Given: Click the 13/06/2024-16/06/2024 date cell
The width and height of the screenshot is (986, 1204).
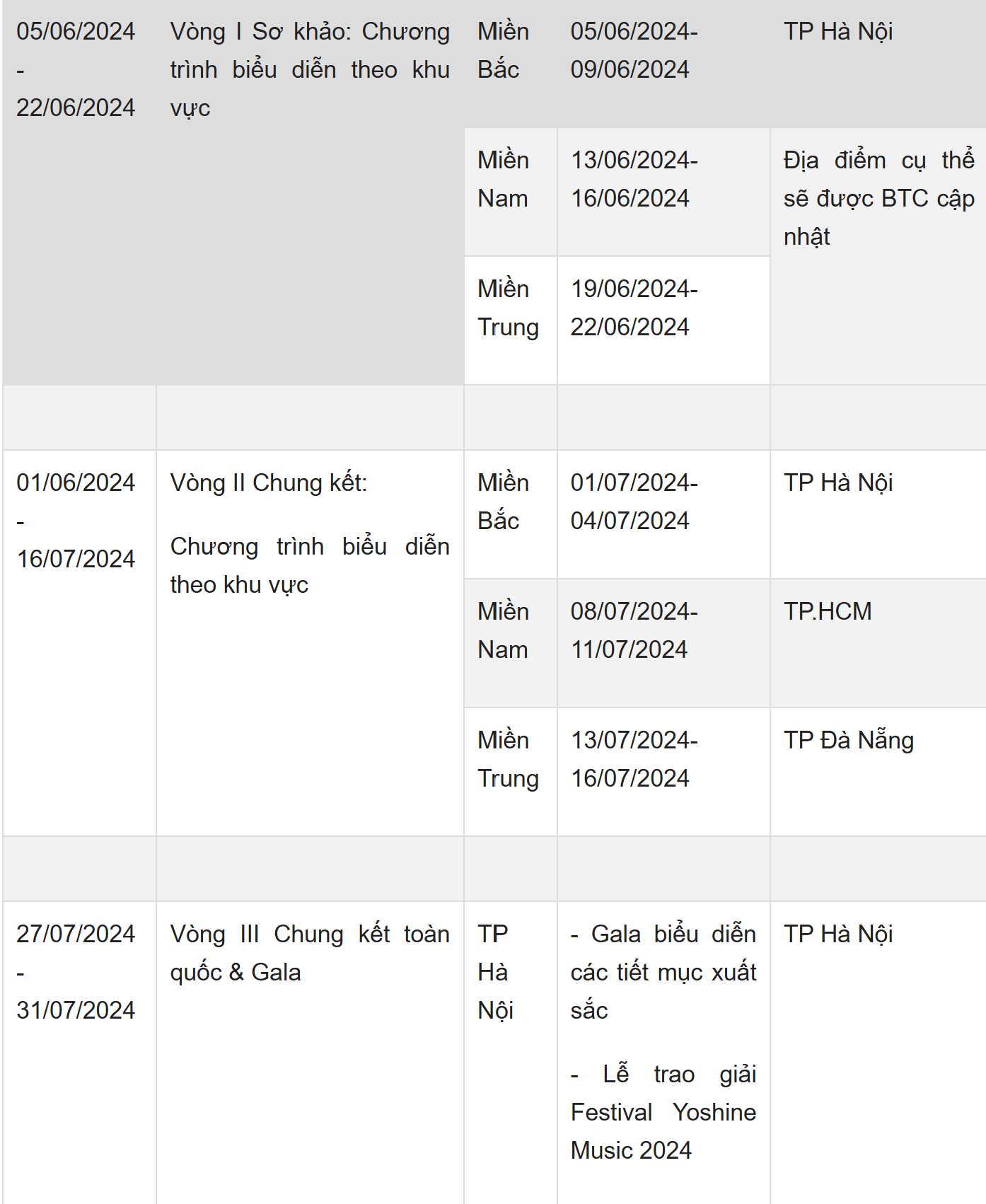Looking at the screenshot, I should click(x=634, y=179).
